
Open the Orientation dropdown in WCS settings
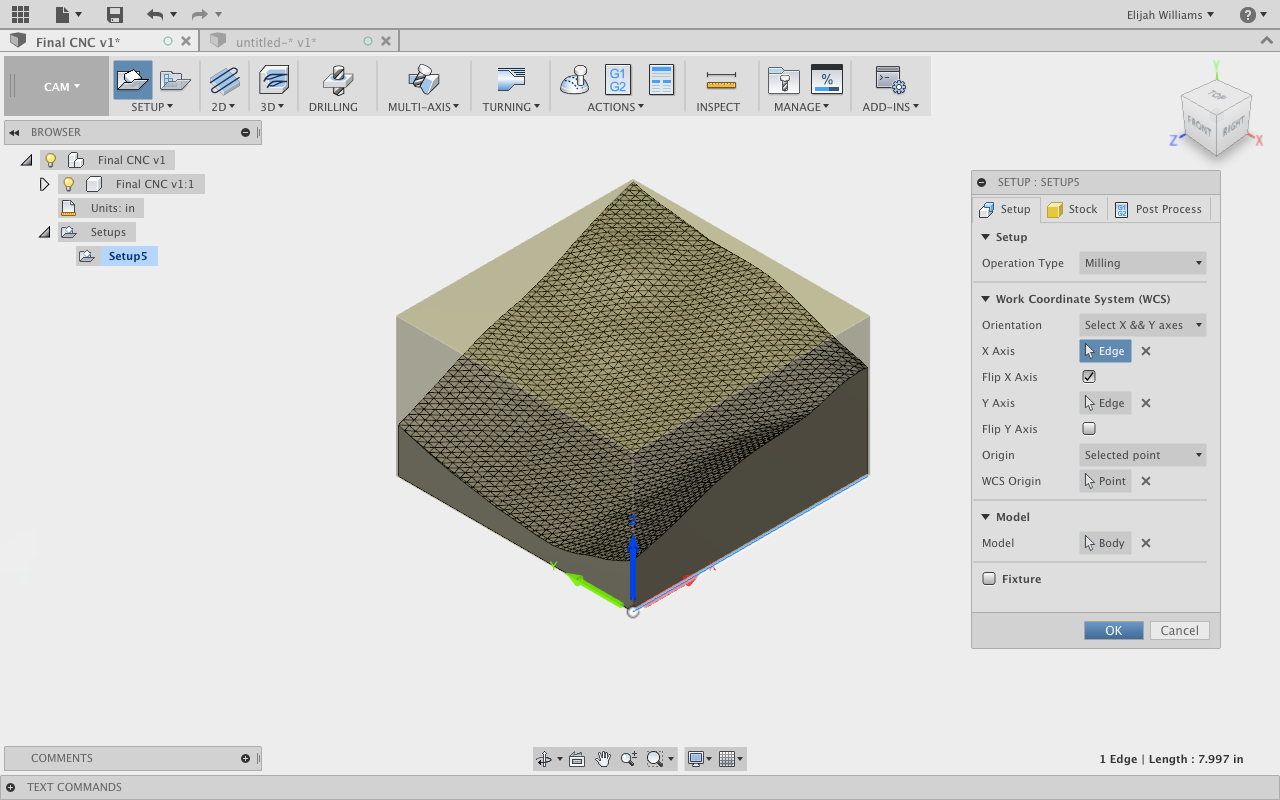pos(1142,324)
